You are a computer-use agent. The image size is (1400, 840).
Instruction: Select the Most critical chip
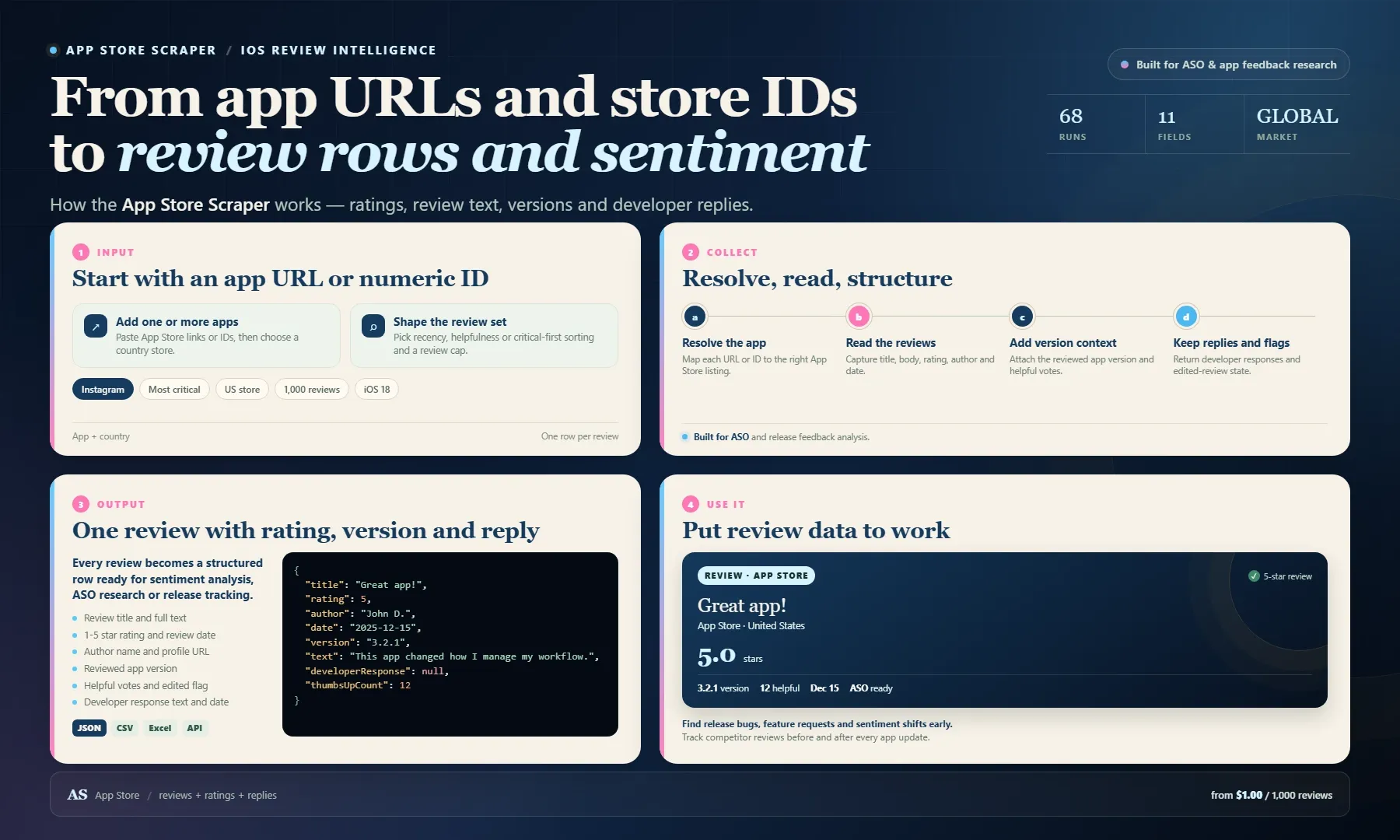[x=174, y=390]
